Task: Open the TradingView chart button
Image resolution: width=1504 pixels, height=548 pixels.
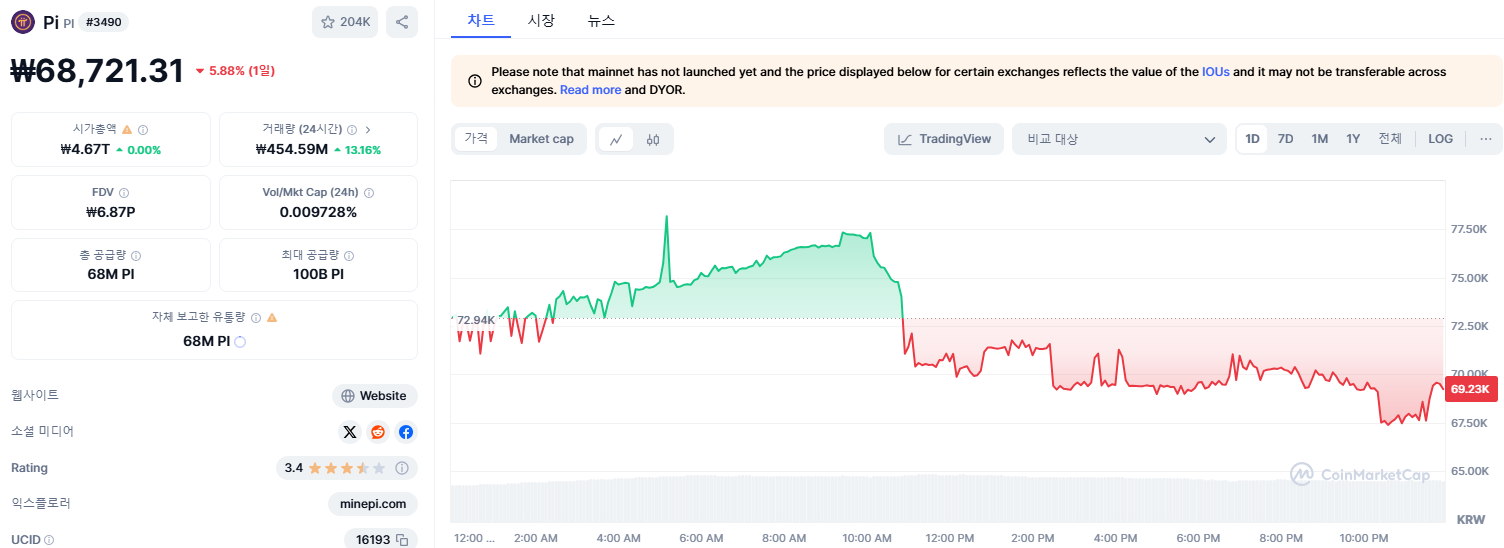Action: pos(944,139)
